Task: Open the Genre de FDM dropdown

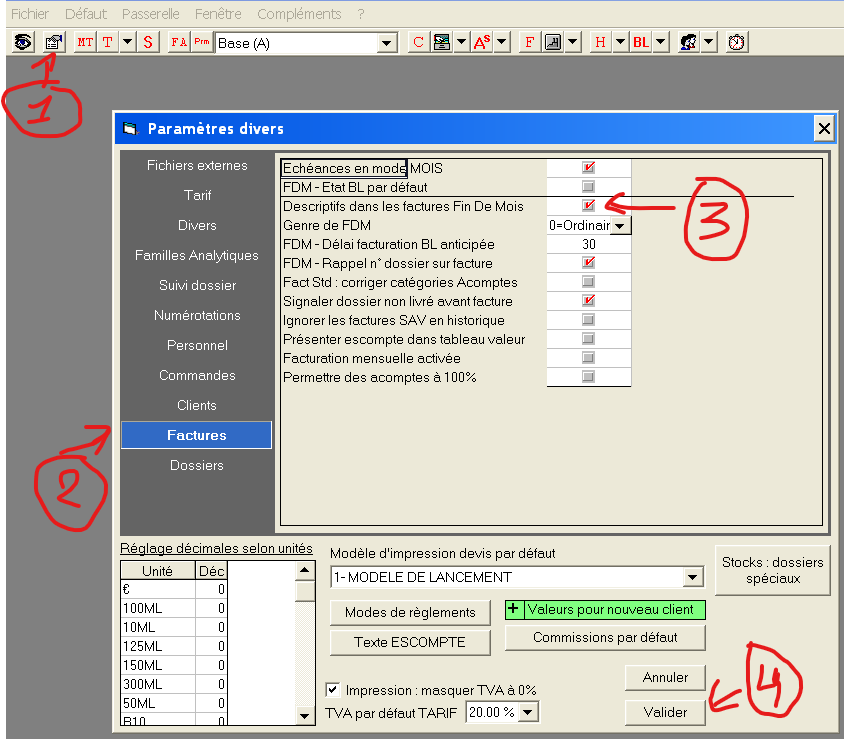Action: [618, 225]
